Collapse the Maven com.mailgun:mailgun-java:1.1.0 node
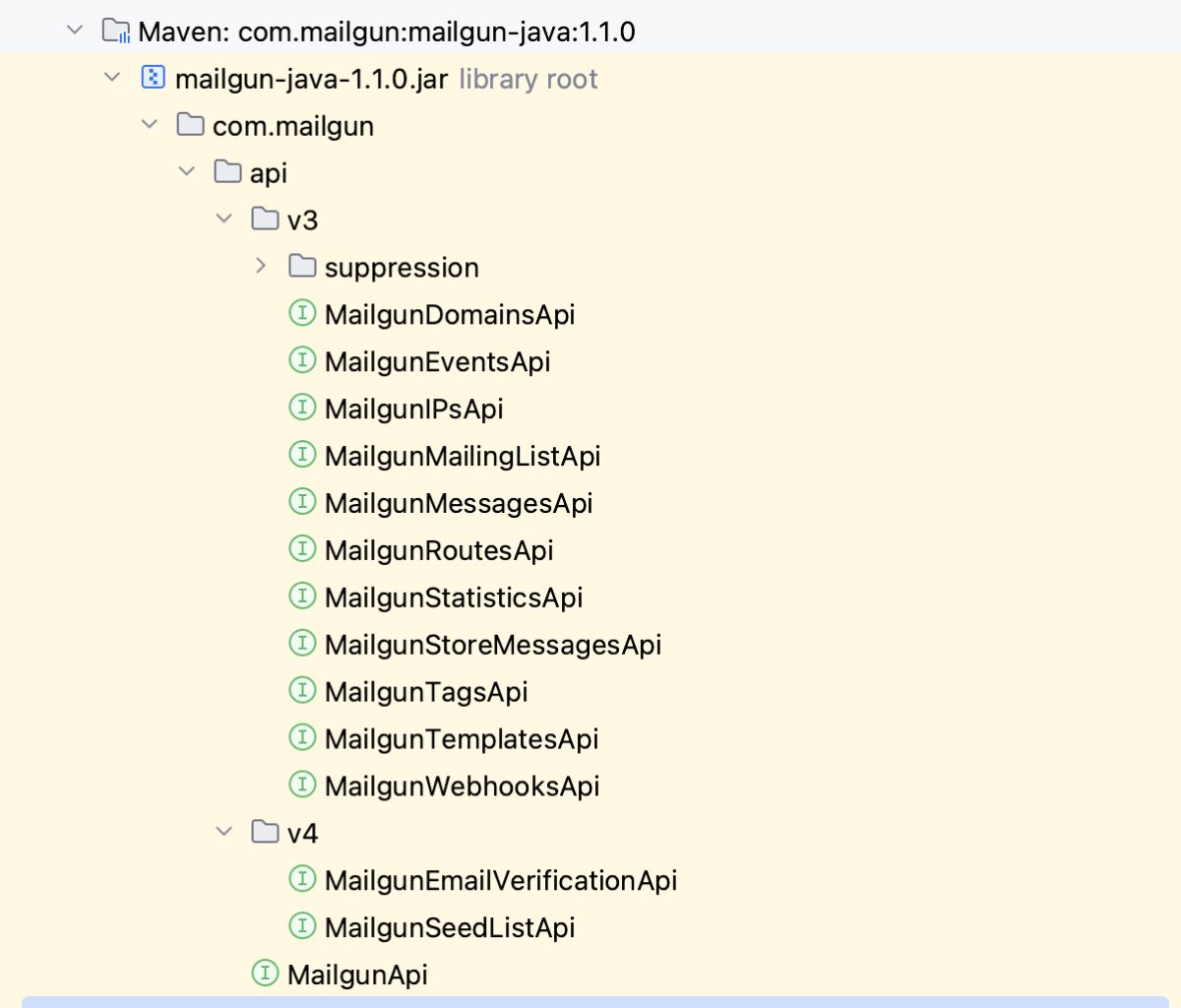This screenshot has height=1008, width=1181. [x=75, y=31]
